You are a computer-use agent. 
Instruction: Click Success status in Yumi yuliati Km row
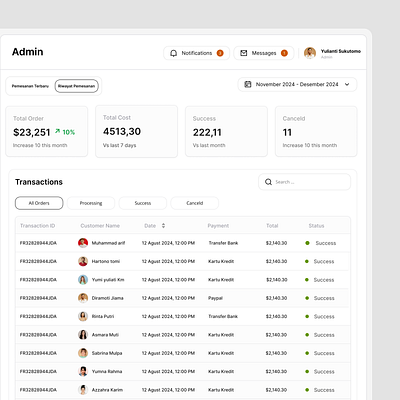click(x=324, y=280)
